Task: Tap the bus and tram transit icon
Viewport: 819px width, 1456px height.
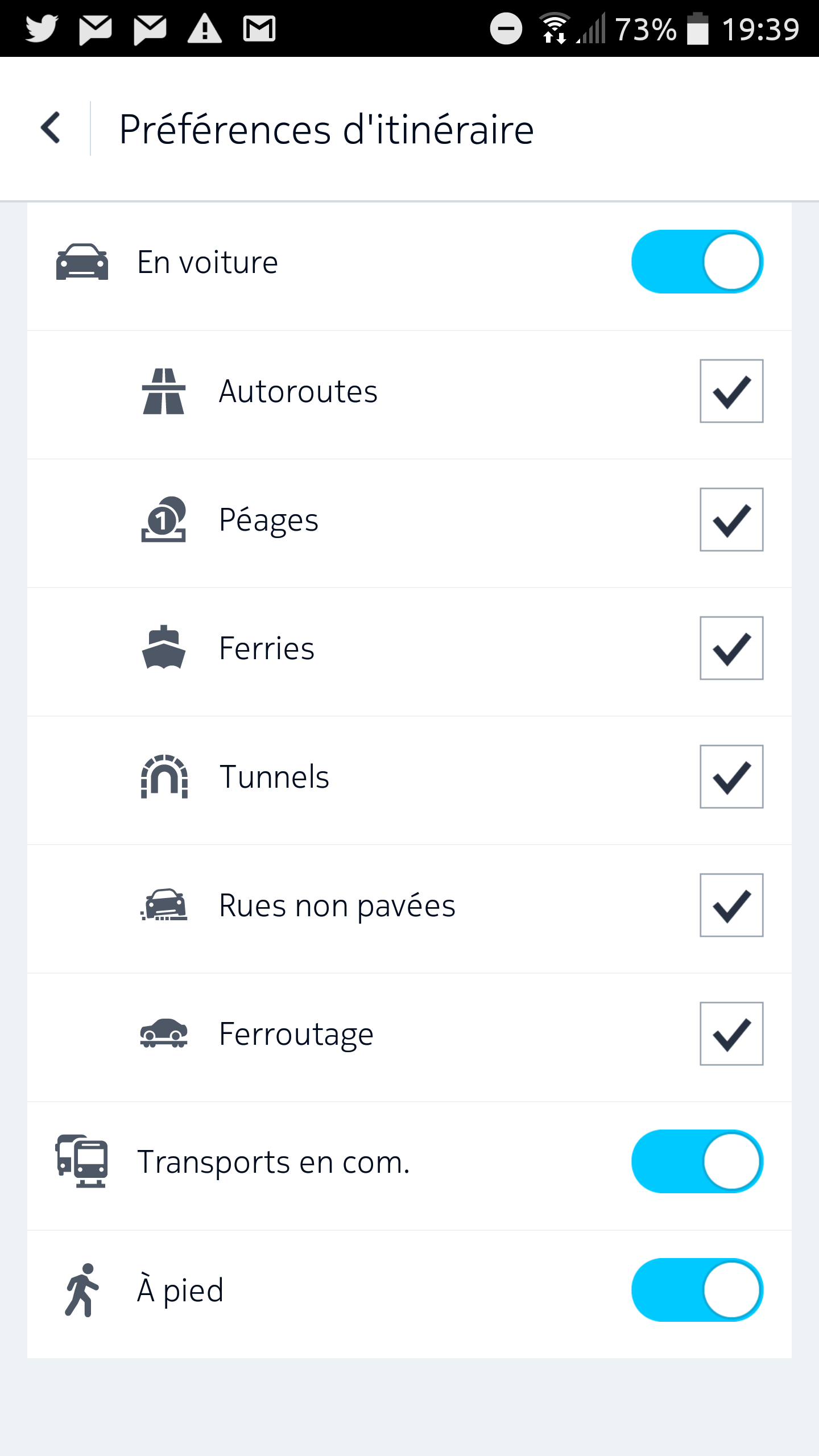Action: click(x=82, y=1161)
